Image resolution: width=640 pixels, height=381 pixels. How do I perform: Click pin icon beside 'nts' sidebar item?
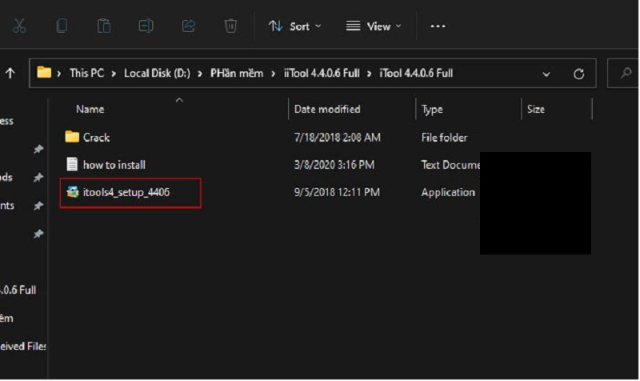coord(38,205)
